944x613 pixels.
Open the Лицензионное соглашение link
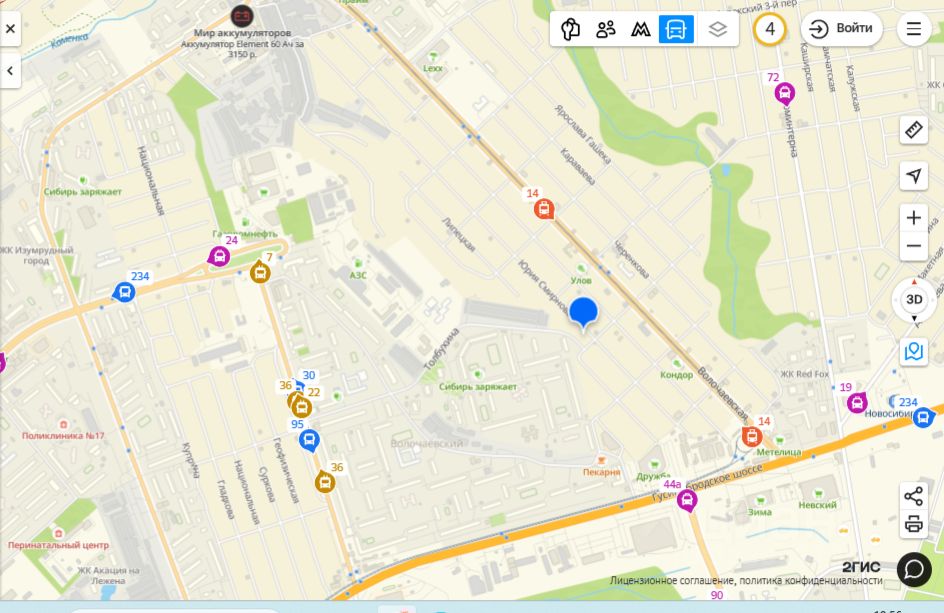pos(672,580)
